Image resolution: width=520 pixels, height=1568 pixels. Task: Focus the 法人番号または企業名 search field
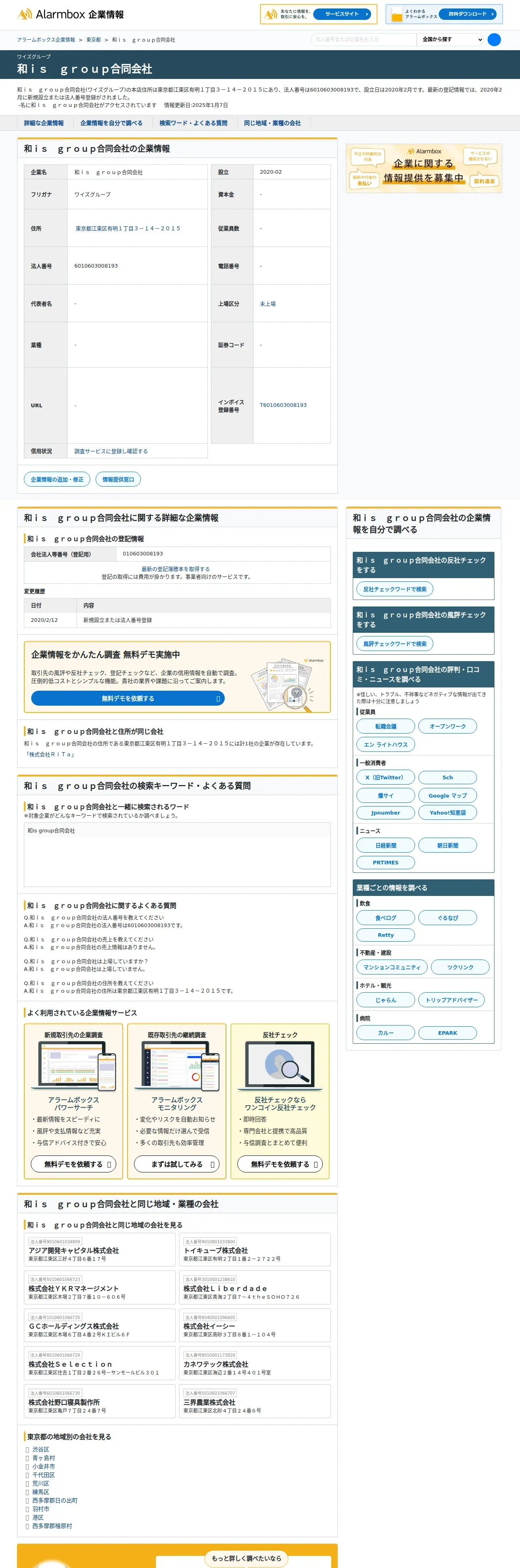point(364,40)
